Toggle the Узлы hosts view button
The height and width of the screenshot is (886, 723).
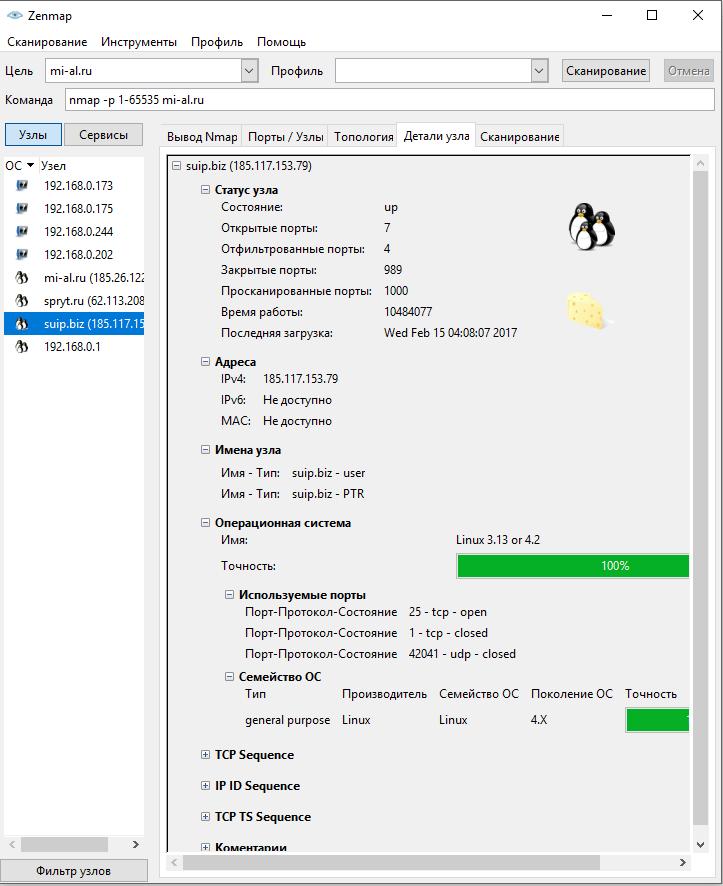click(x=33, y=135)
